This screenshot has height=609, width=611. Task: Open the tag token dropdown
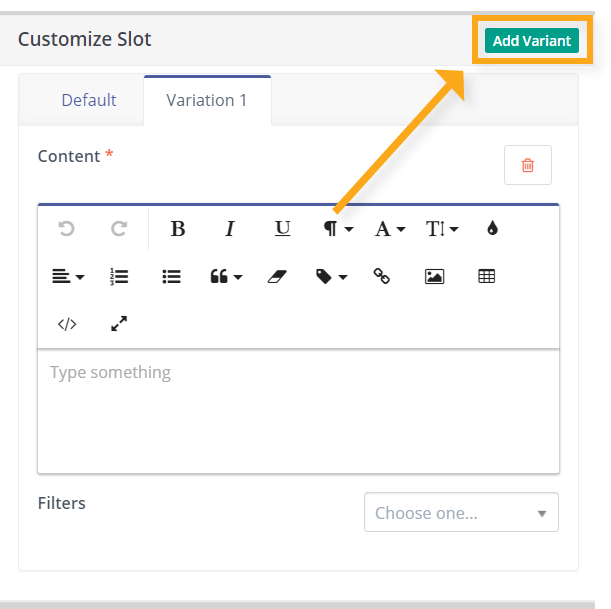click(331, 277)
